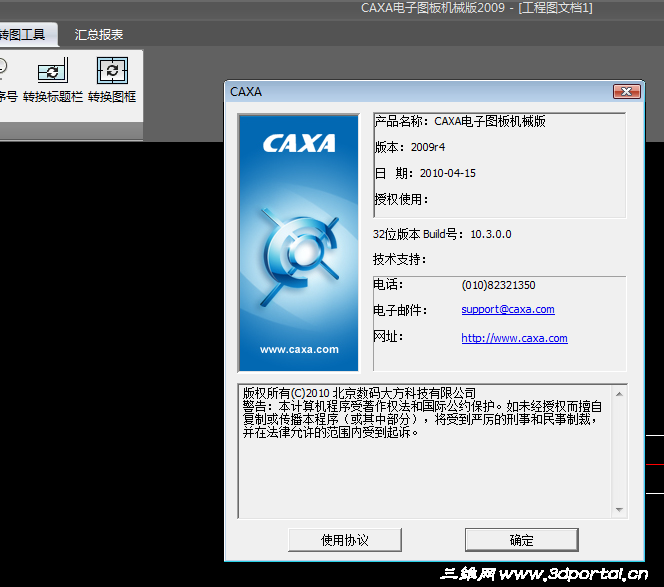Click the version text 2009r4
This screenshot has width=664, height=587.
428,147
